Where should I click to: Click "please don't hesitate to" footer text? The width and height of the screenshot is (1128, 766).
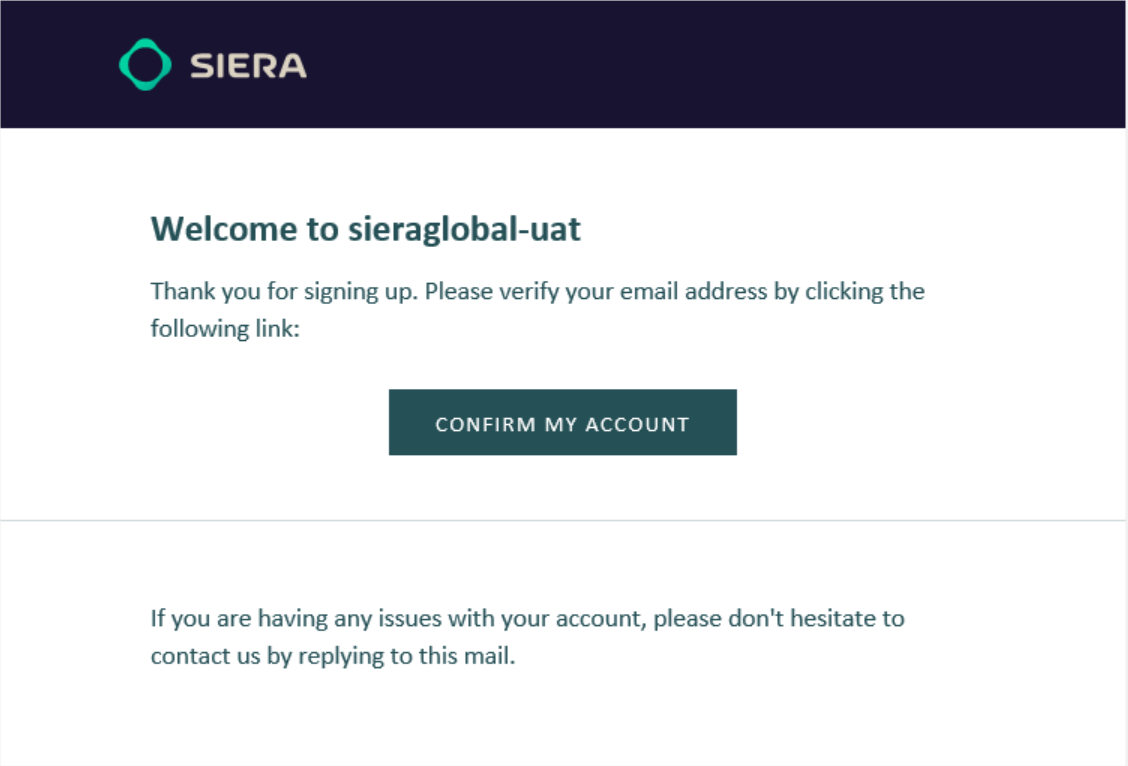point(781,618)
